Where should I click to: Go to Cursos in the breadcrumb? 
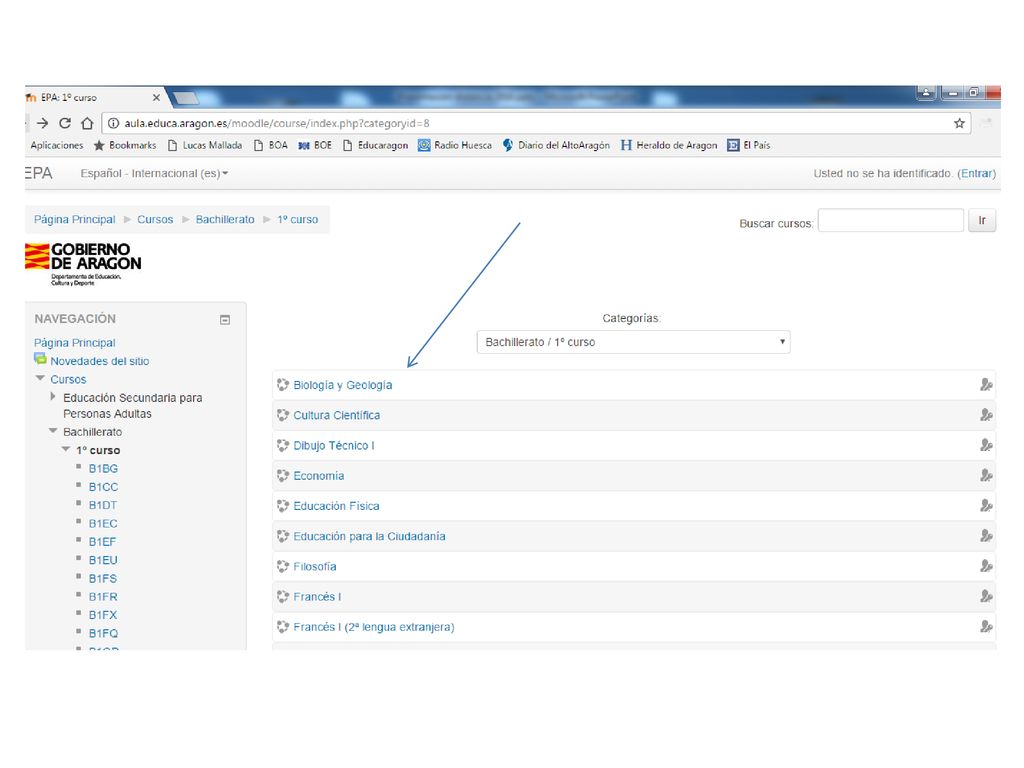pyautogui.click(x=155, y=219)
